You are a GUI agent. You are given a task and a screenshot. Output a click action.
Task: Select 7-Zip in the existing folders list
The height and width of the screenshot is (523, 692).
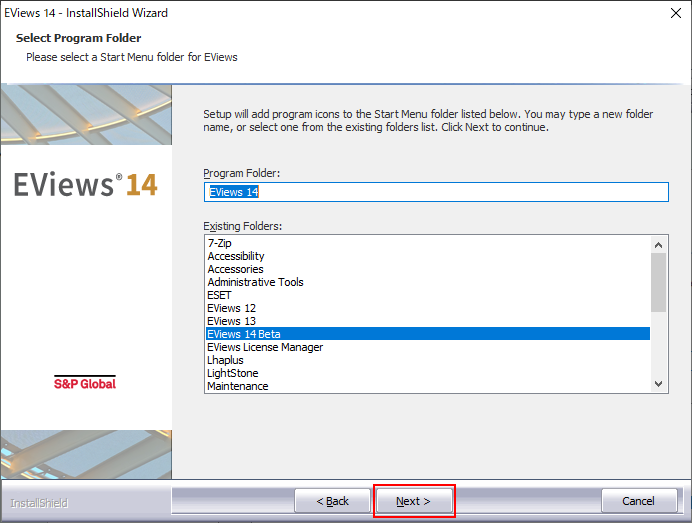click(x=428, y=243)
